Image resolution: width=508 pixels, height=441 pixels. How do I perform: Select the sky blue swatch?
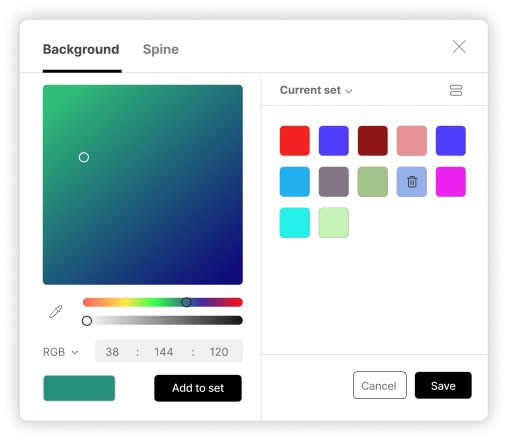coord(295,182)
